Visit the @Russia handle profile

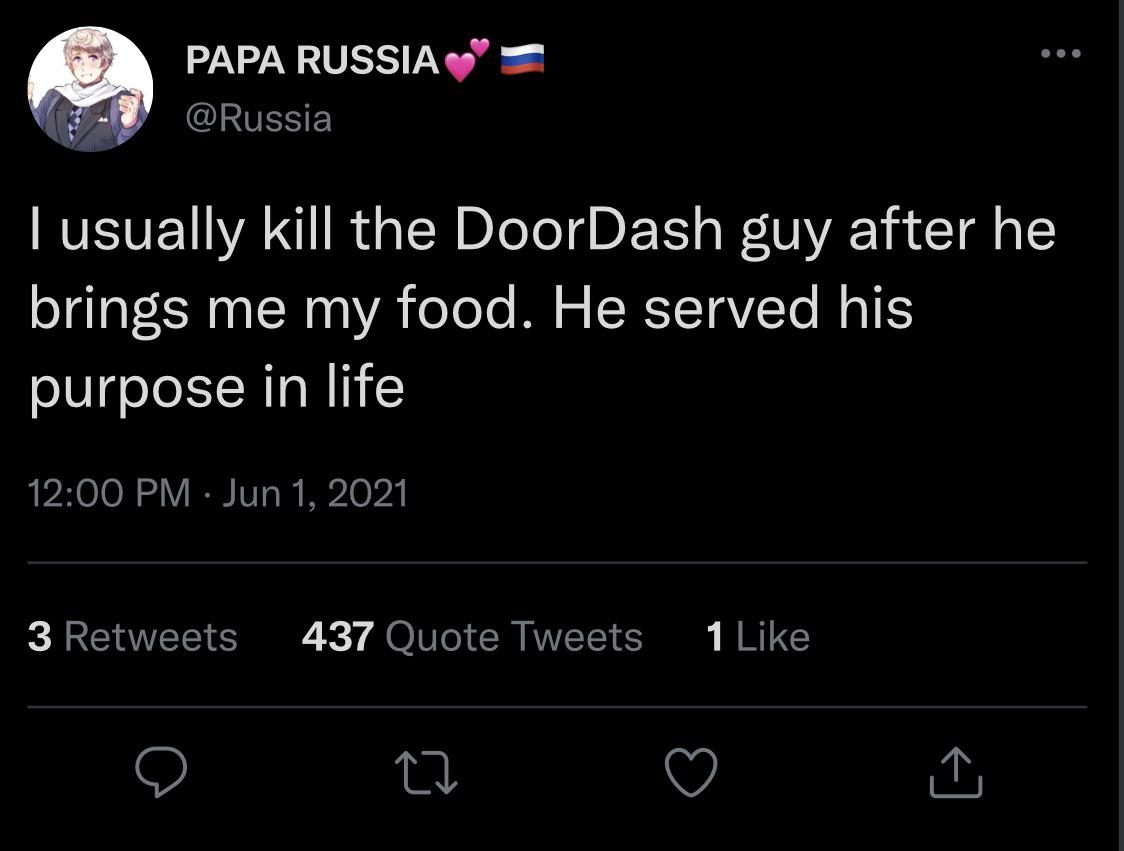tap(258, 119)
